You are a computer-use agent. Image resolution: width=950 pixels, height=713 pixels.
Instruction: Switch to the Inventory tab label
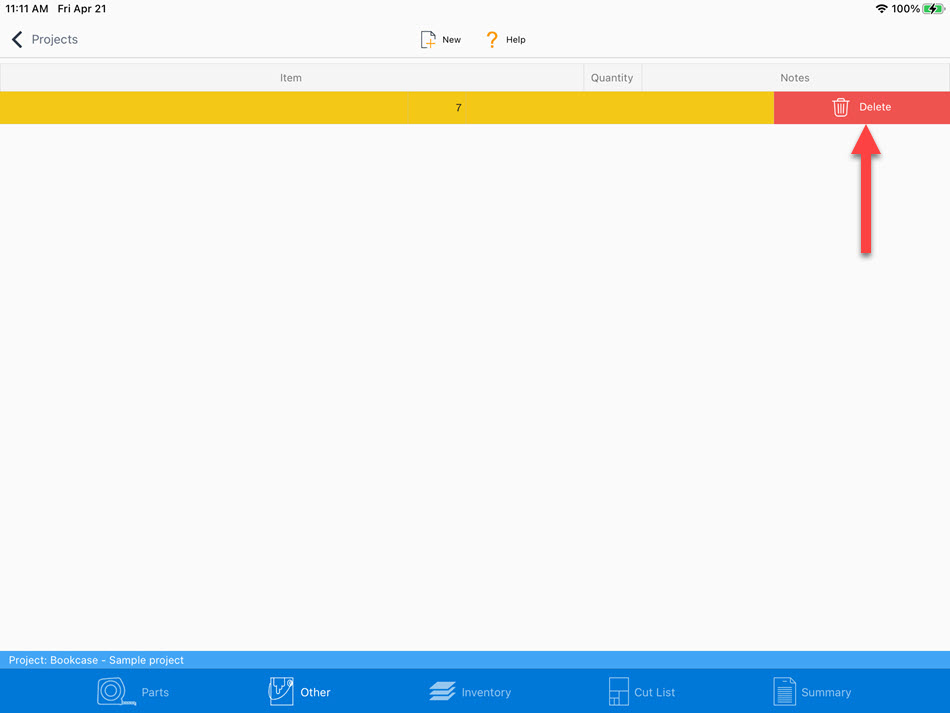[486, 692]
